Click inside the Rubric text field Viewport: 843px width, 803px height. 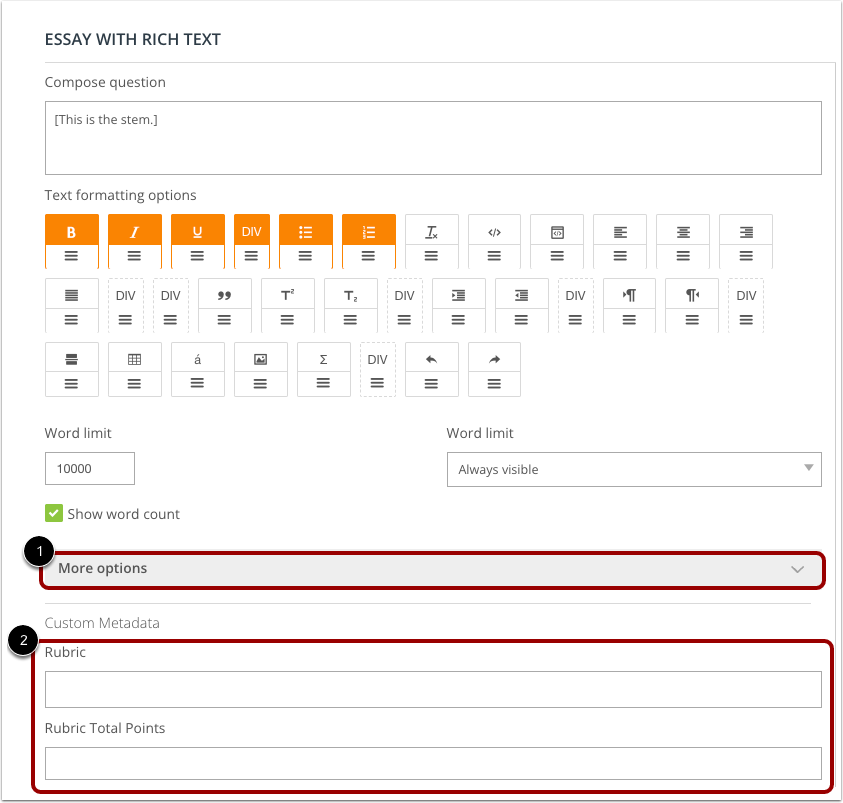click(x=432, y=689)
